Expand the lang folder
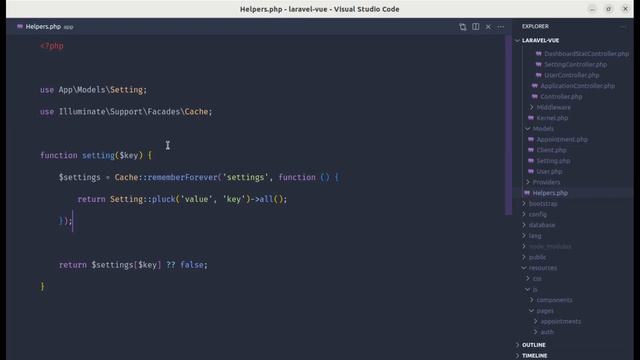640x360 pixels. pyautogui.click(x=535, y=236)
